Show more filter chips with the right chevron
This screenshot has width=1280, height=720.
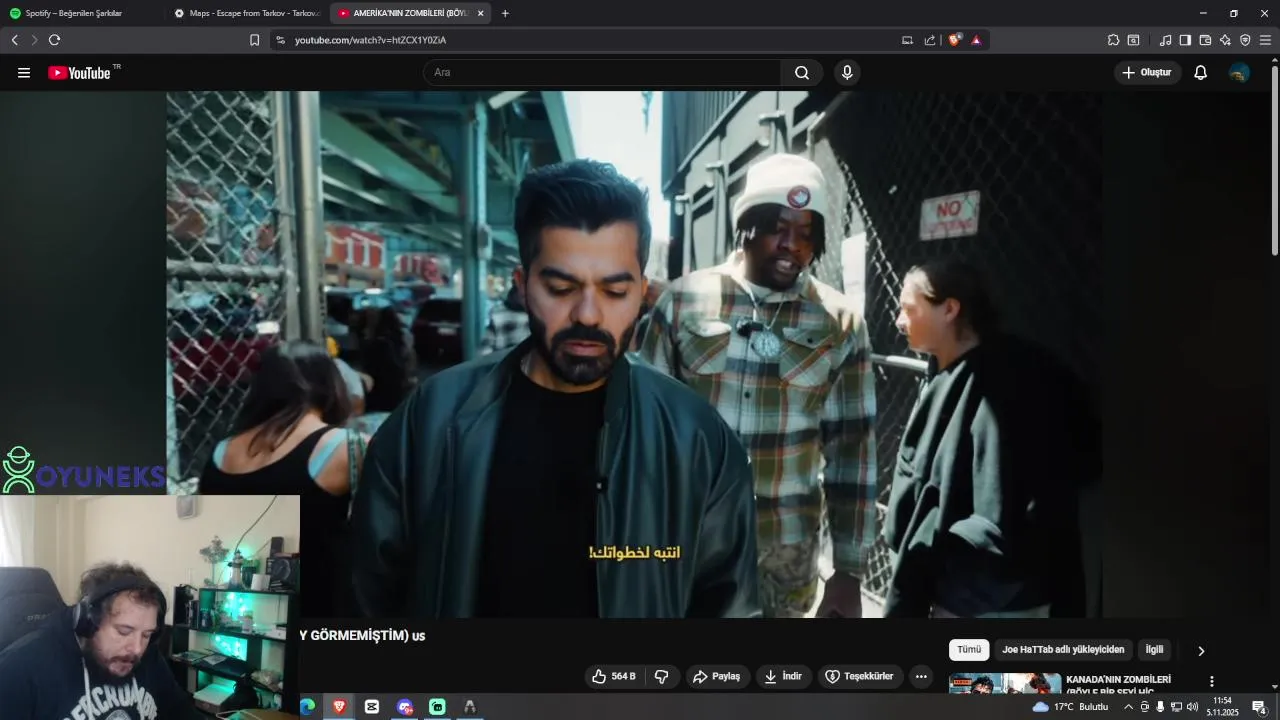pos(1201,651)
